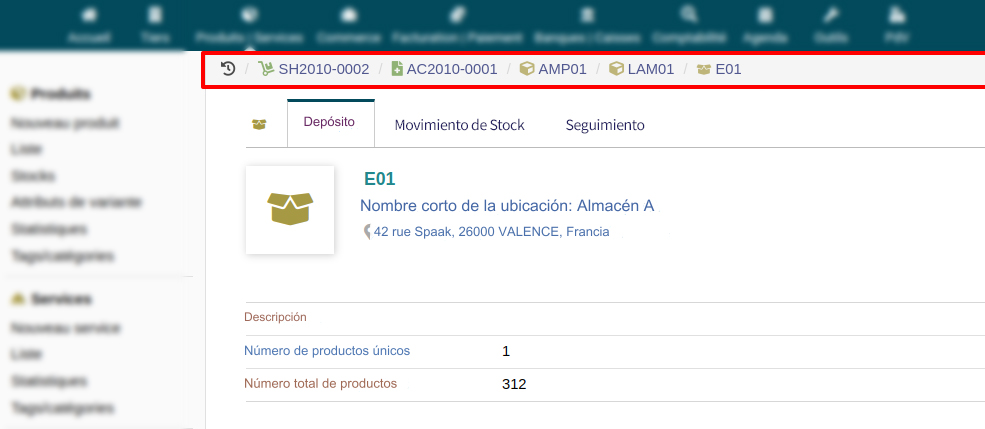Click the warehouse icon left of the Depósito tab
Screen dimensions: 985x429
(259, 124)
